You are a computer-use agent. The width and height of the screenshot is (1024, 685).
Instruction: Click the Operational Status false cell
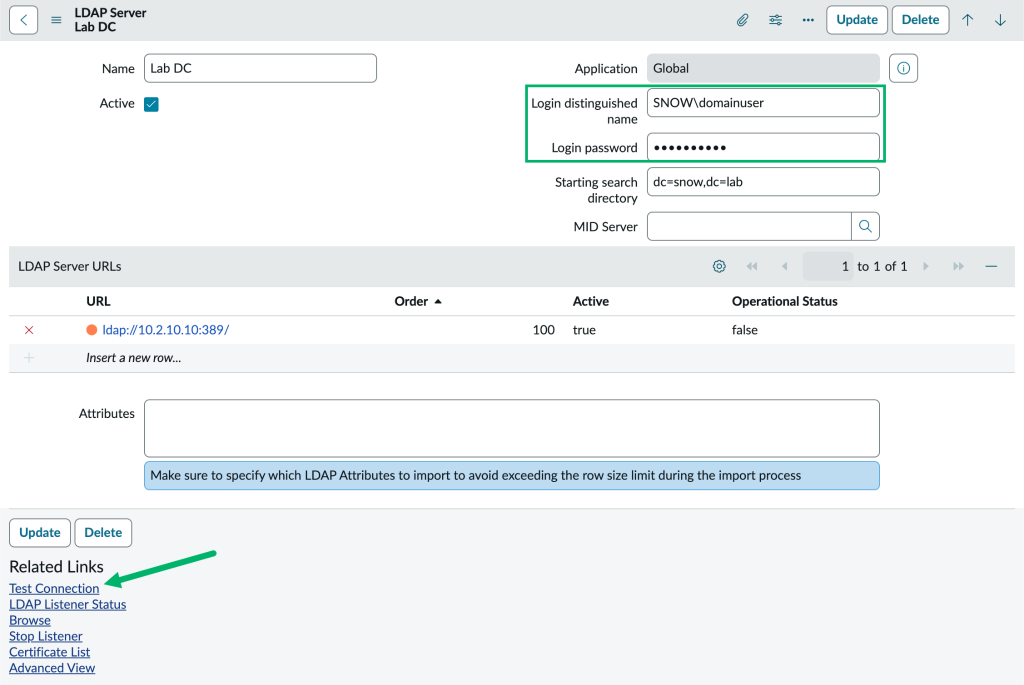click(x=744, y=330)
